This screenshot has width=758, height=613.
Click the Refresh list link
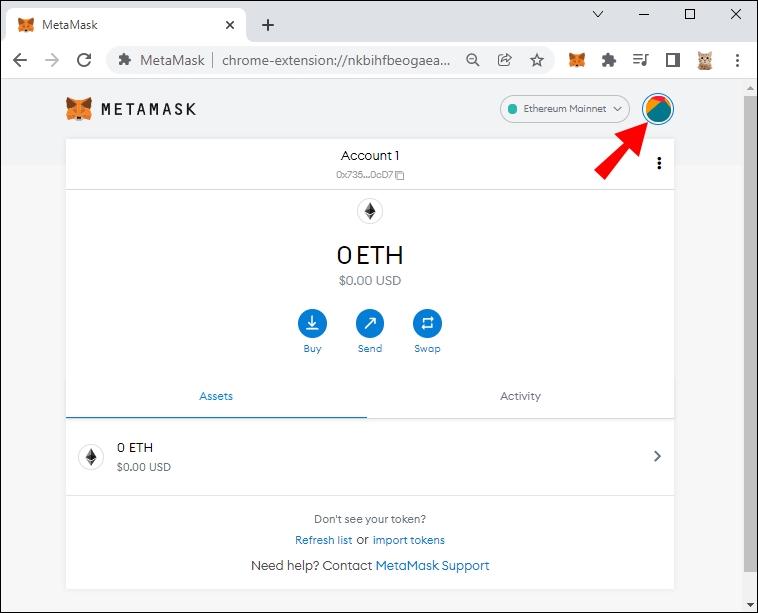click(x=323, y=540)
